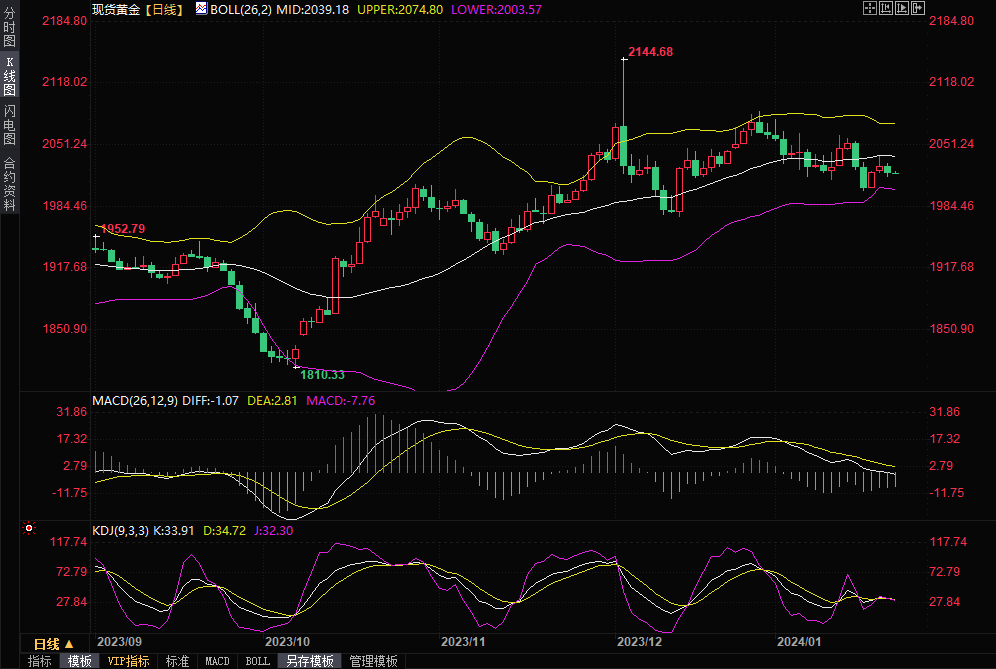Choose the 标准 template
This screenshot has height=669, width=996.
coord(177,661)
